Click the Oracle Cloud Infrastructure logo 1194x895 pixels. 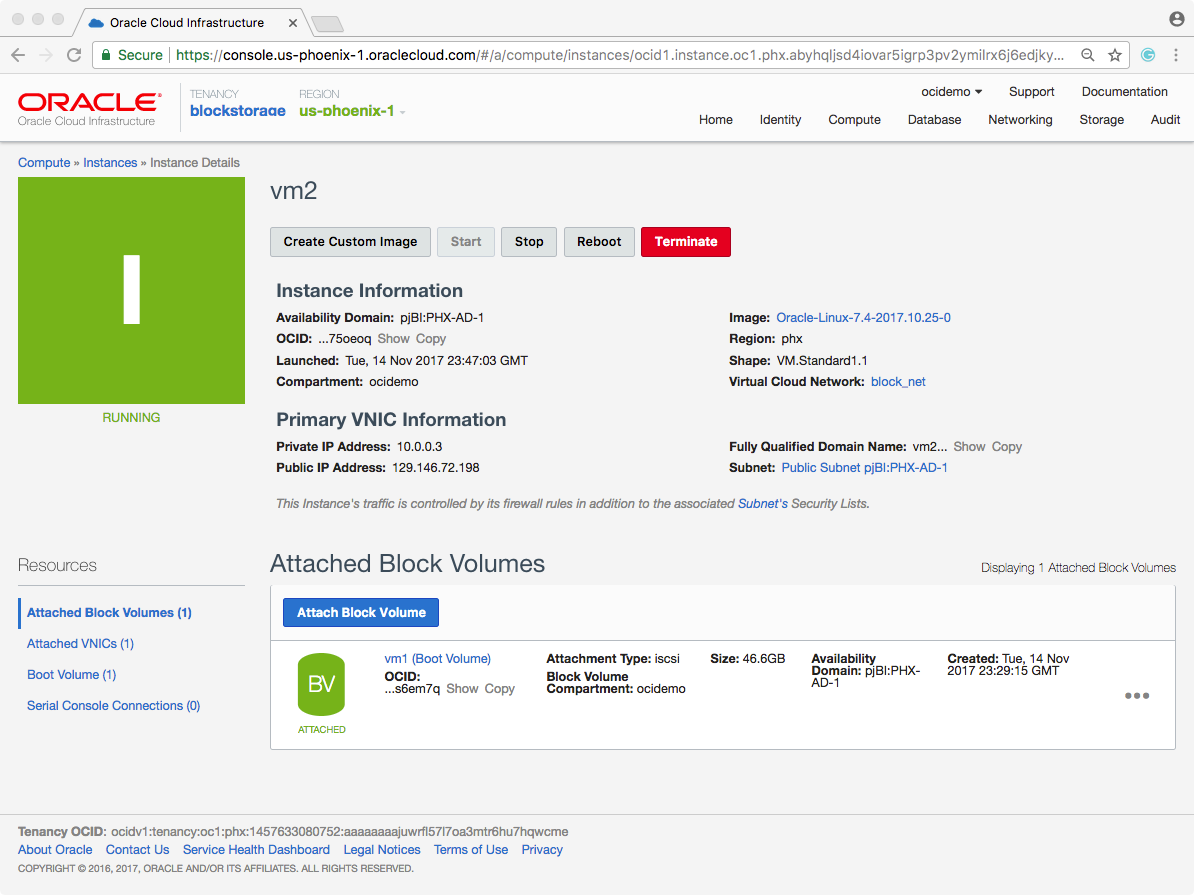point(88,109)
